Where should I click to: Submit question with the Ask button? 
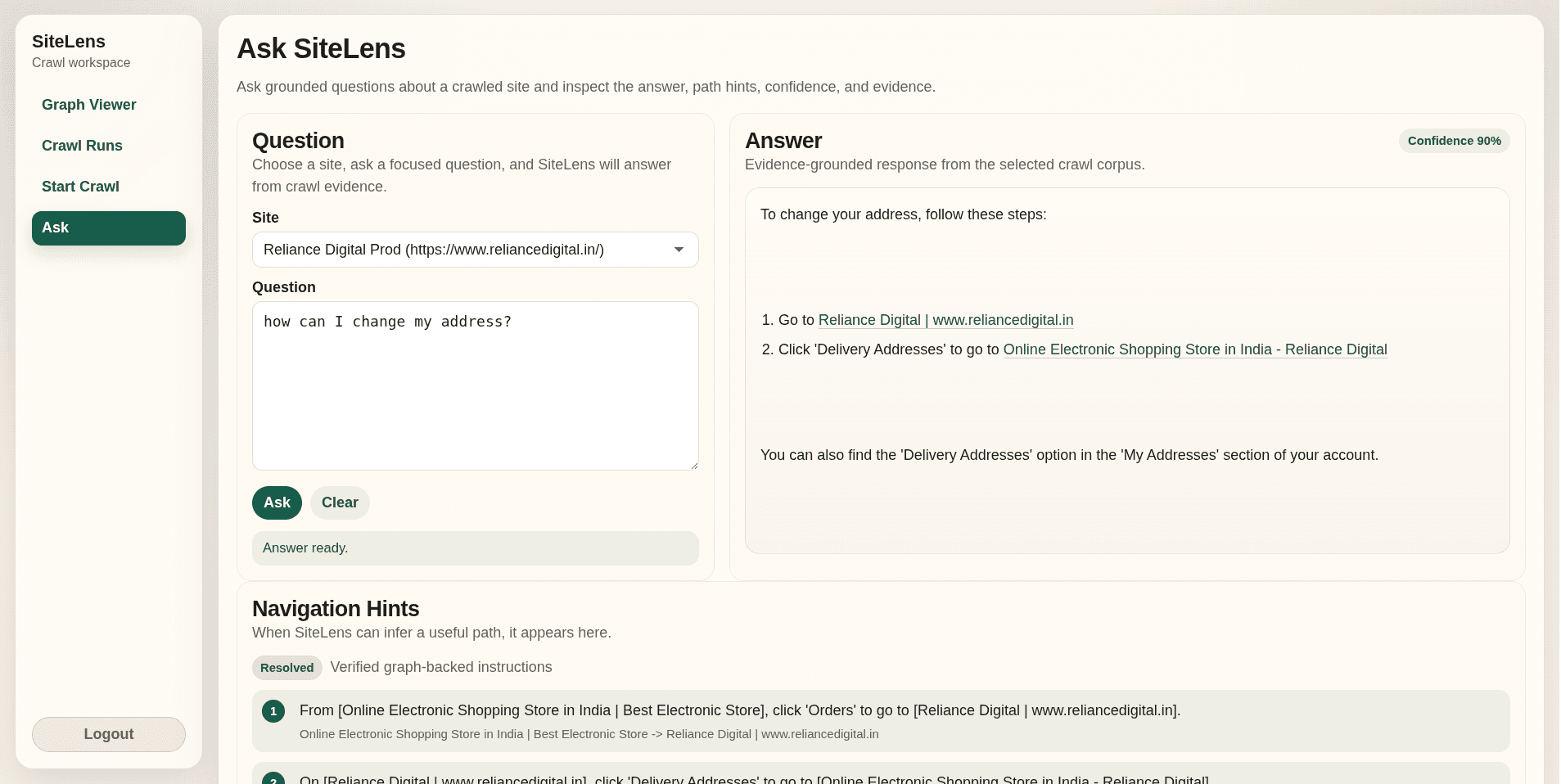[x=277, y=502]
